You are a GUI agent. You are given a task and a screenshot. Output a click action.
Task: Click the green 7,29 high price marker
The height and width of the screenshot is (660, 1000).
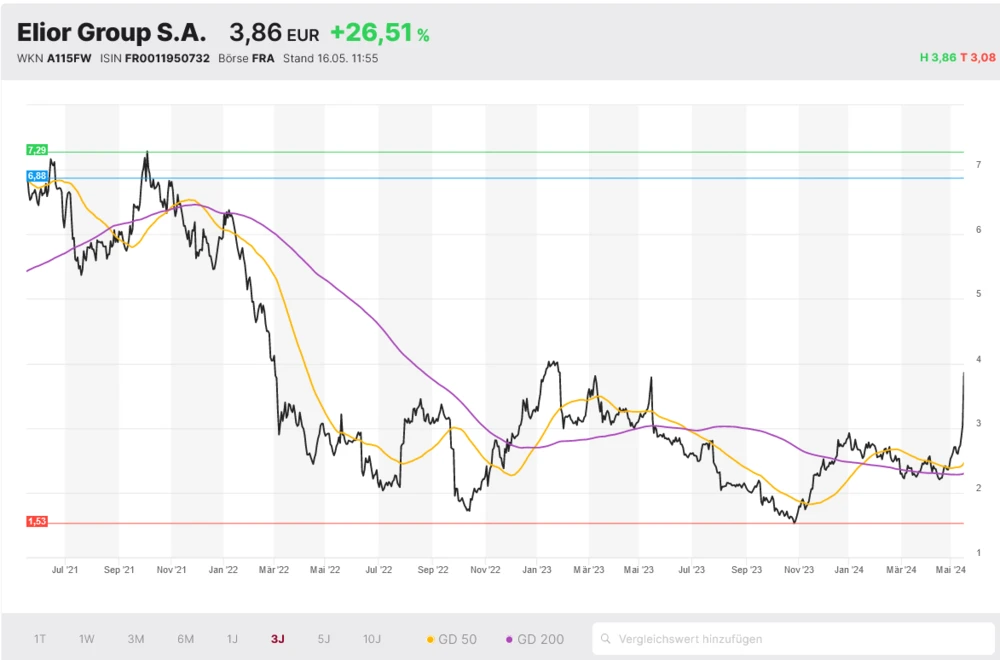tap(37, 150)
